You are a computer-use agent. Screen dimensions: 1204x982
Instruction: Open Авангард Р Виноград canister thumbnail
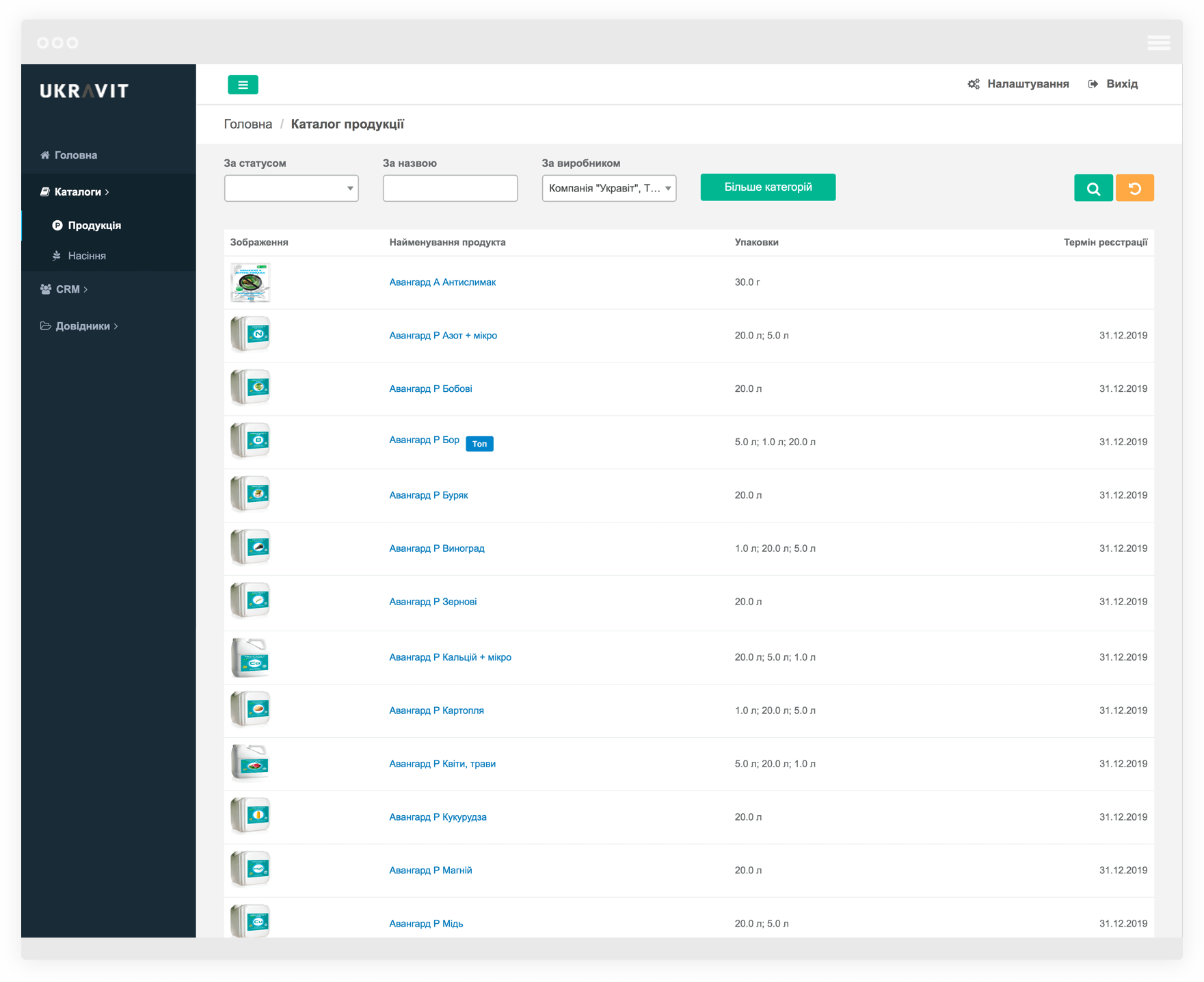pyautogui.click(x=250, y=548)
